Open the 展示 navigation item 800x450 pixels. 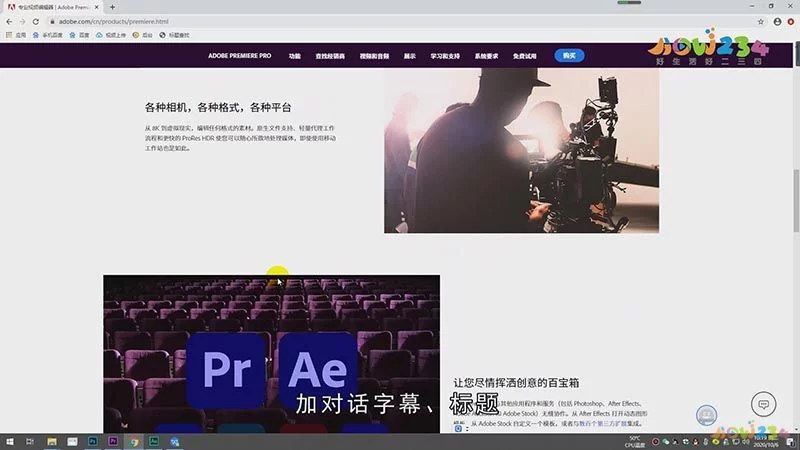pos(410,56)
